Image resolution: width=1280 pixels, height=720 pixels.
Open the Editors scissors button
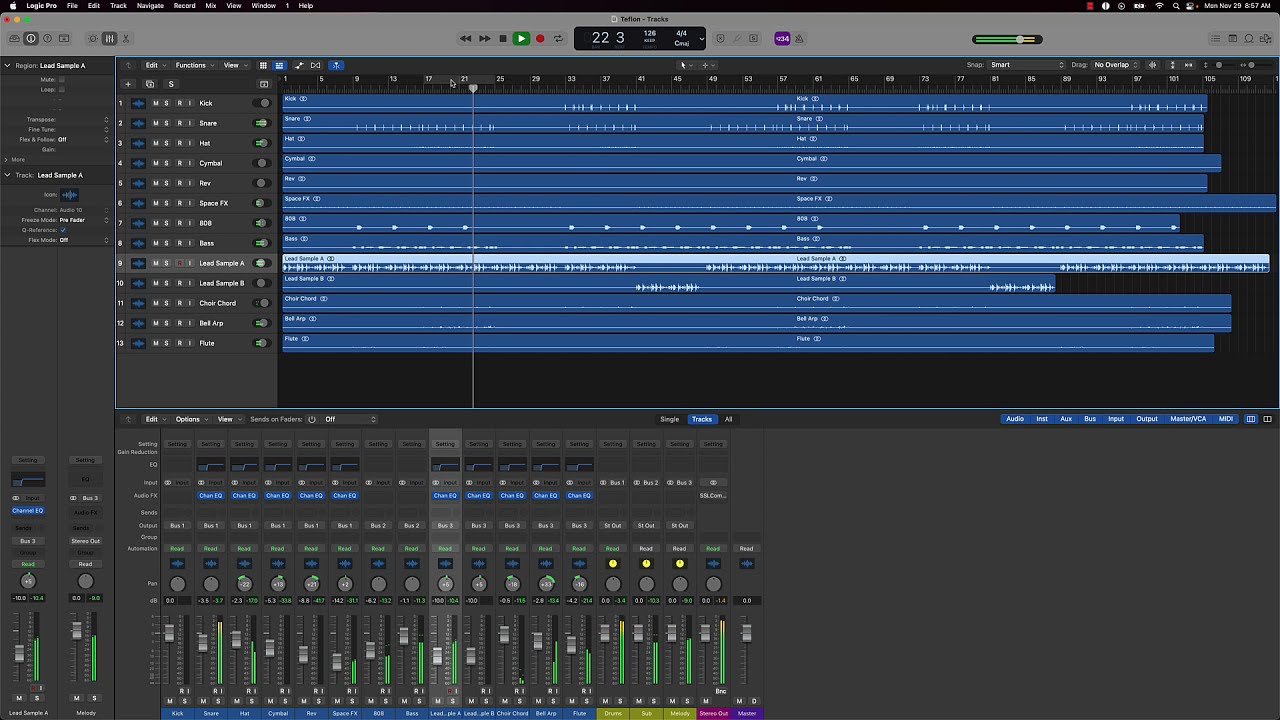[126, 39]
